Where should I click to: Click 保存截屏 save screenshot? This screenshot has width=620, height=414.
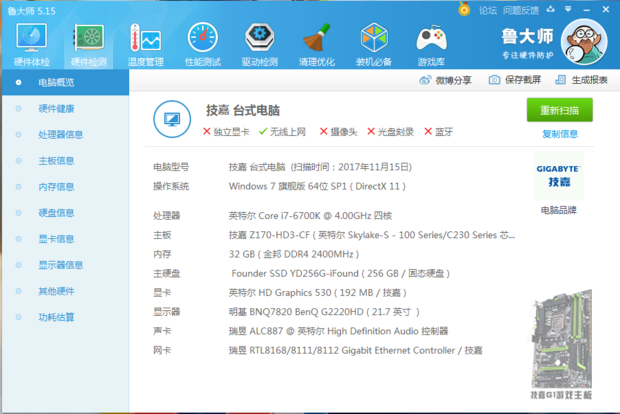point(514,80)
